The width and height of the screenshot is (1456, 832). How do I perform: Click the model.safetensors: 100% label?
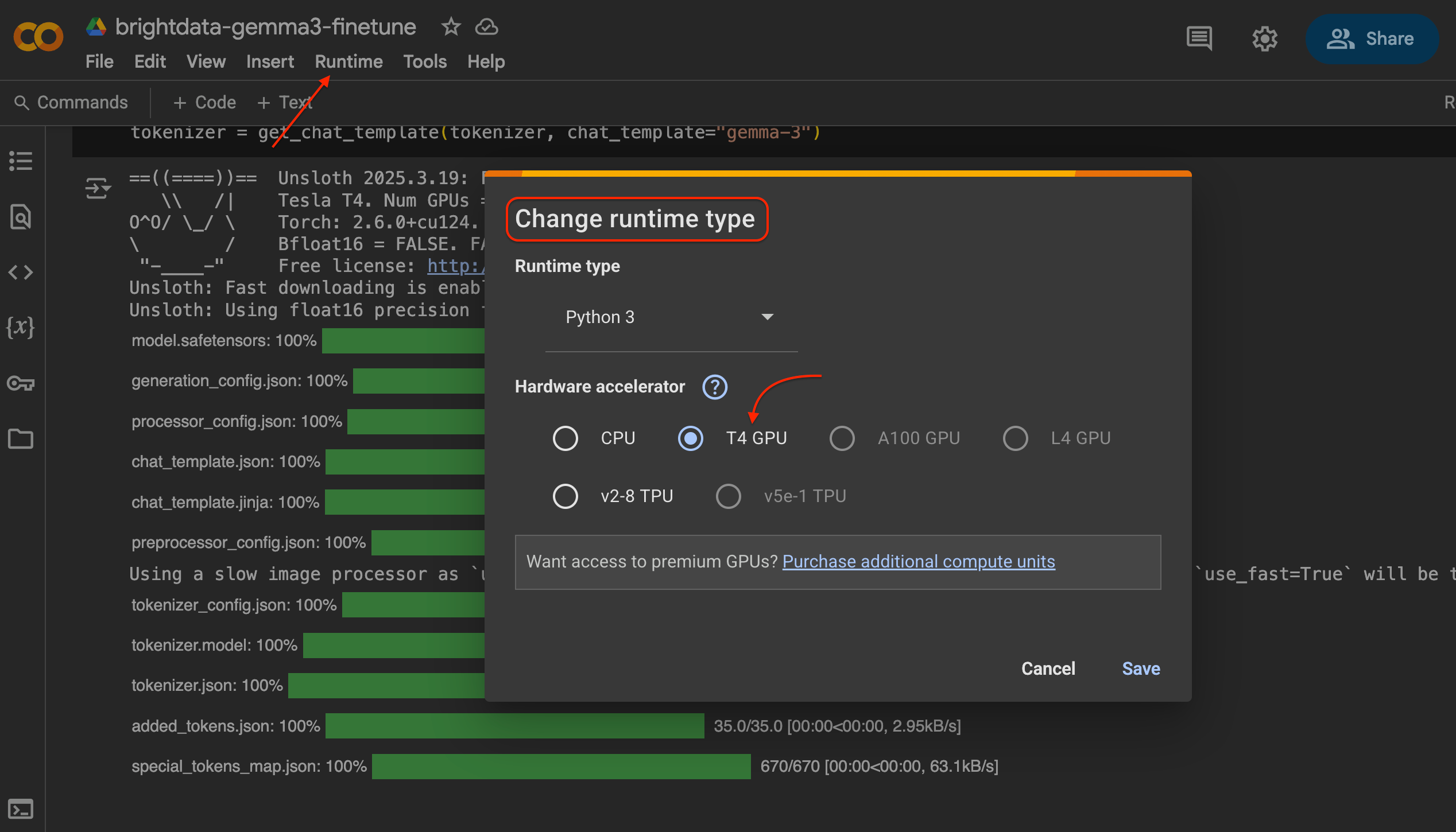224,341
